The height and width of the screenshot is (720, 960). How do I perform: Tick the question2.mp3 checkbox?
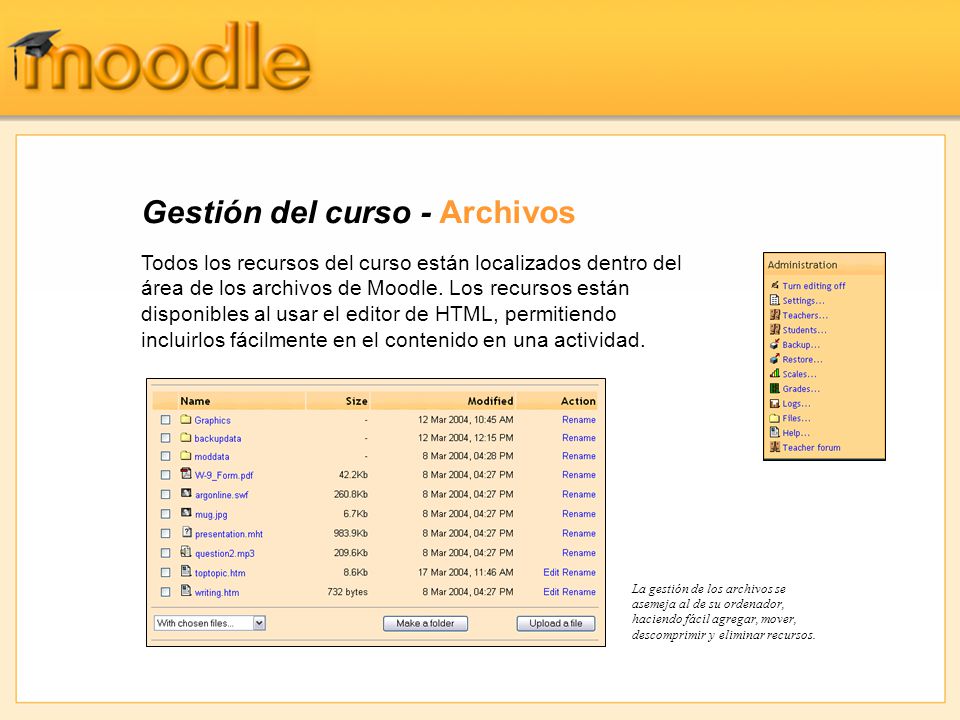(165, 553)
